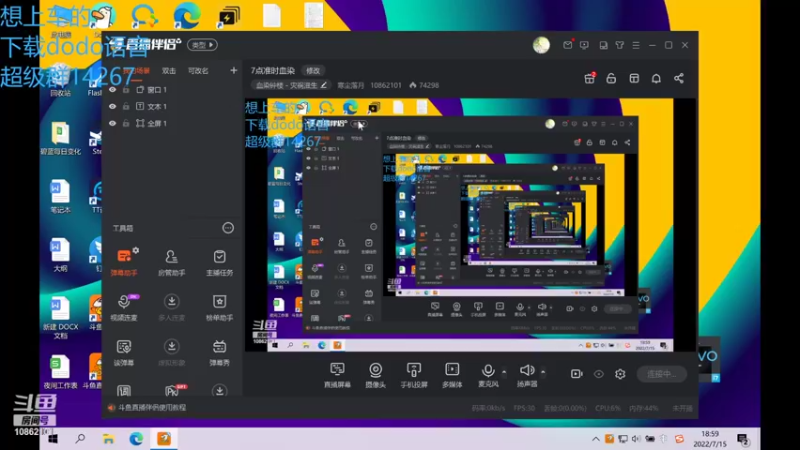Hide the 窗口 1 source
This screenshot has width=800, height=450.
(112, 90)
